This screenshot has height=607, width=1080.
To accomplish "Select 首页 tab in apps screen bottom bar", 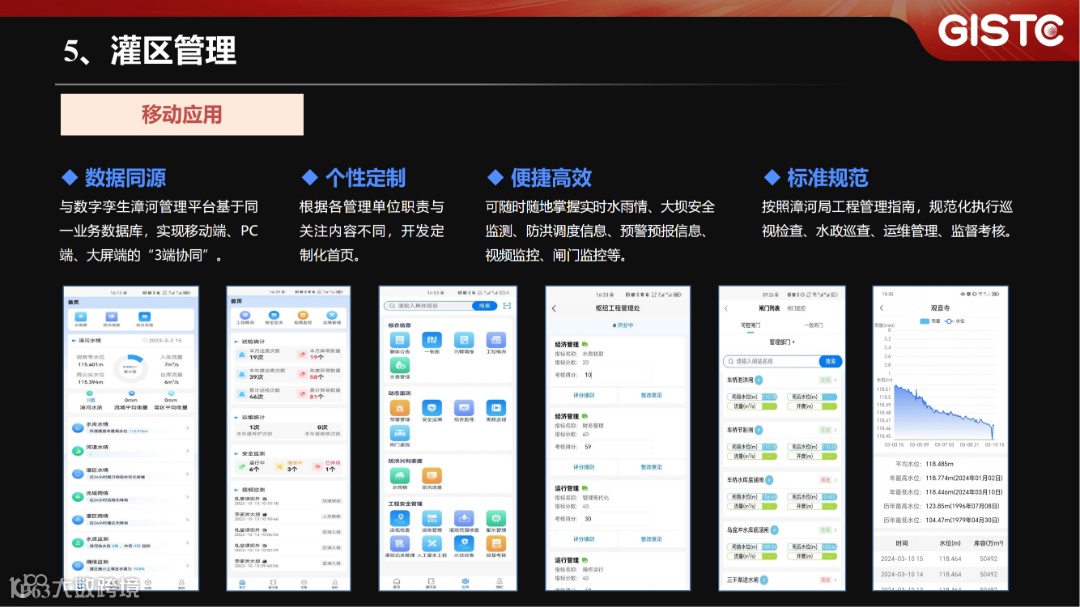I will pyautogui.click(x=397, y=583).
